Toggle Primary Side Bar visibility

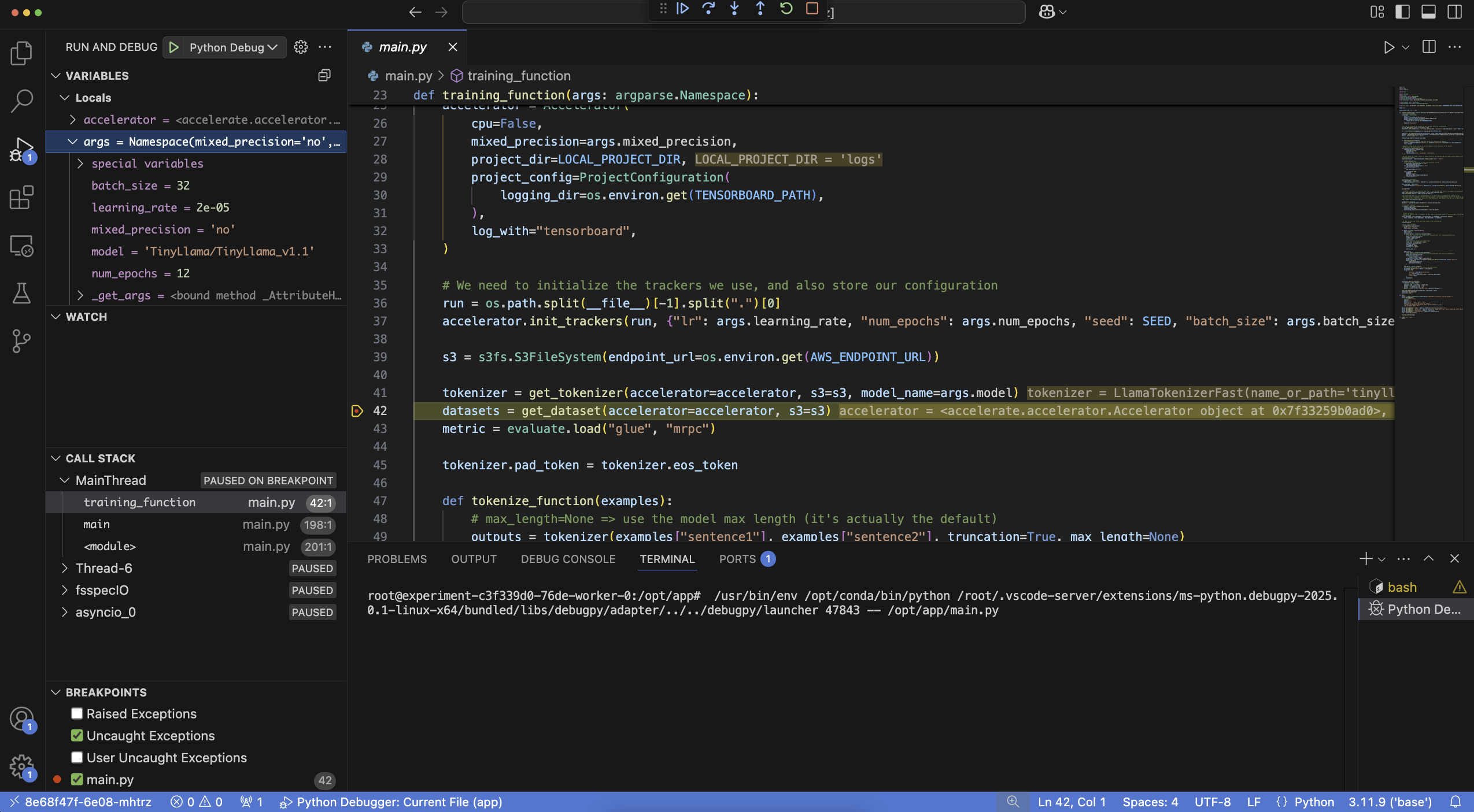1403,12
